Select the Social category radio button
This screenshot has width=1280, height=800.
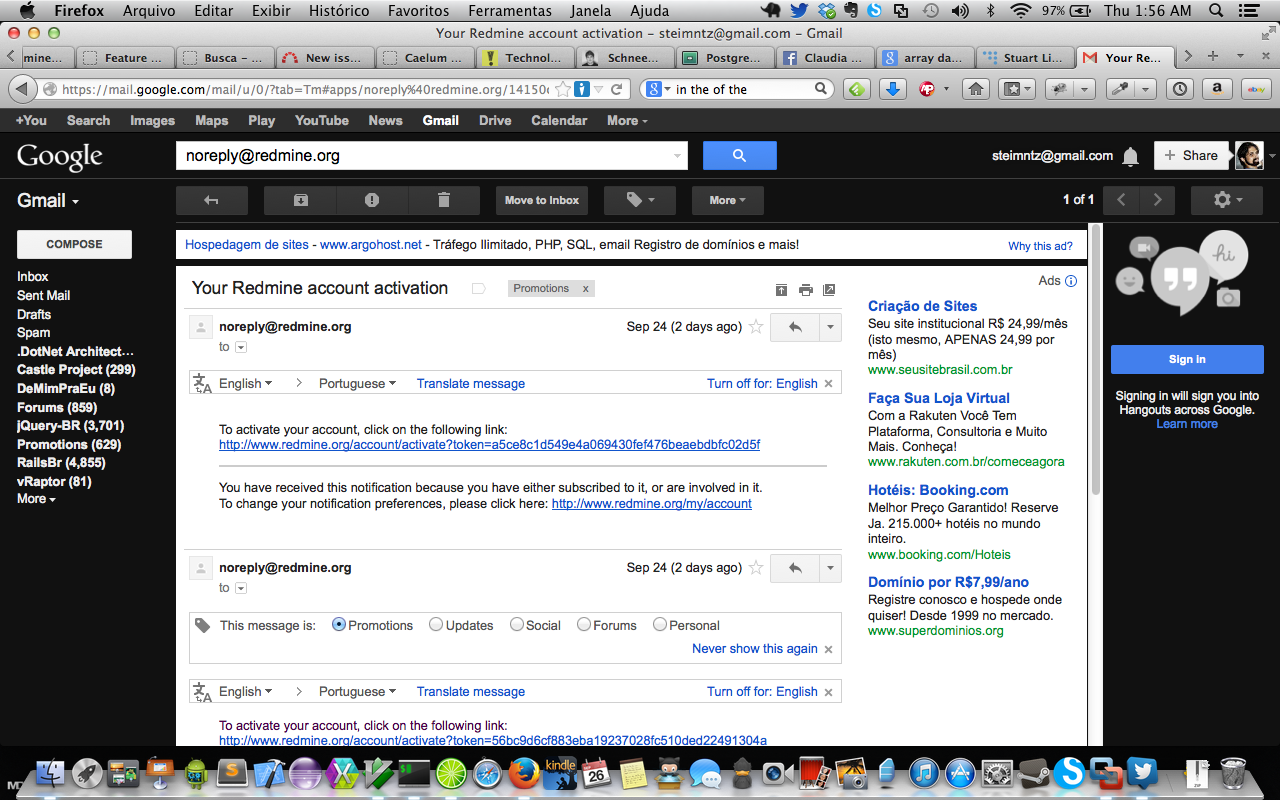pyautogui.click(x=517, y=625)
